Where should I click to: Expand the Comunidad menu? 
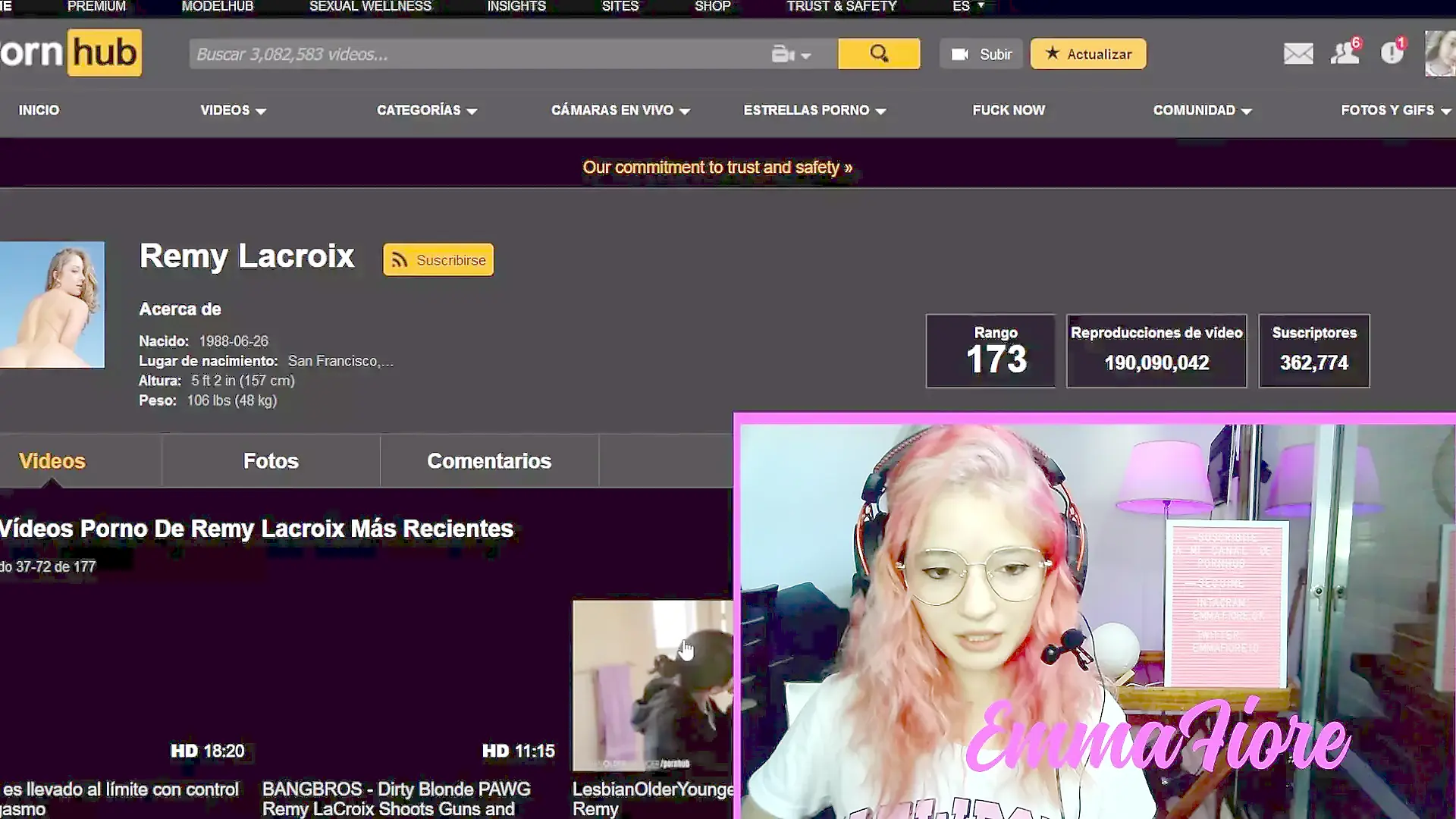(x=1202, y=111)
